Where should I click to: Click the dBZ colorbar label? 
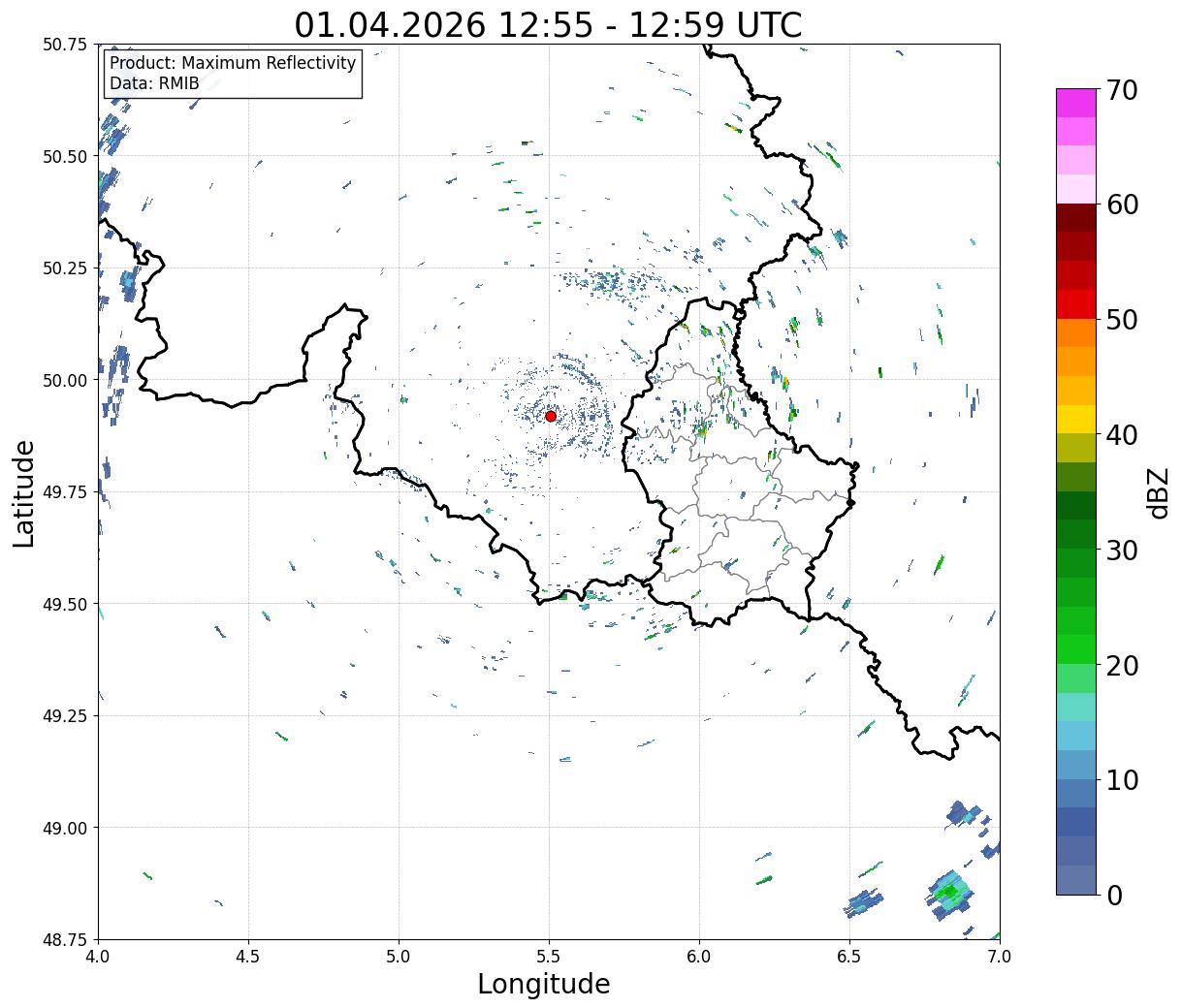coord(1158,491)
